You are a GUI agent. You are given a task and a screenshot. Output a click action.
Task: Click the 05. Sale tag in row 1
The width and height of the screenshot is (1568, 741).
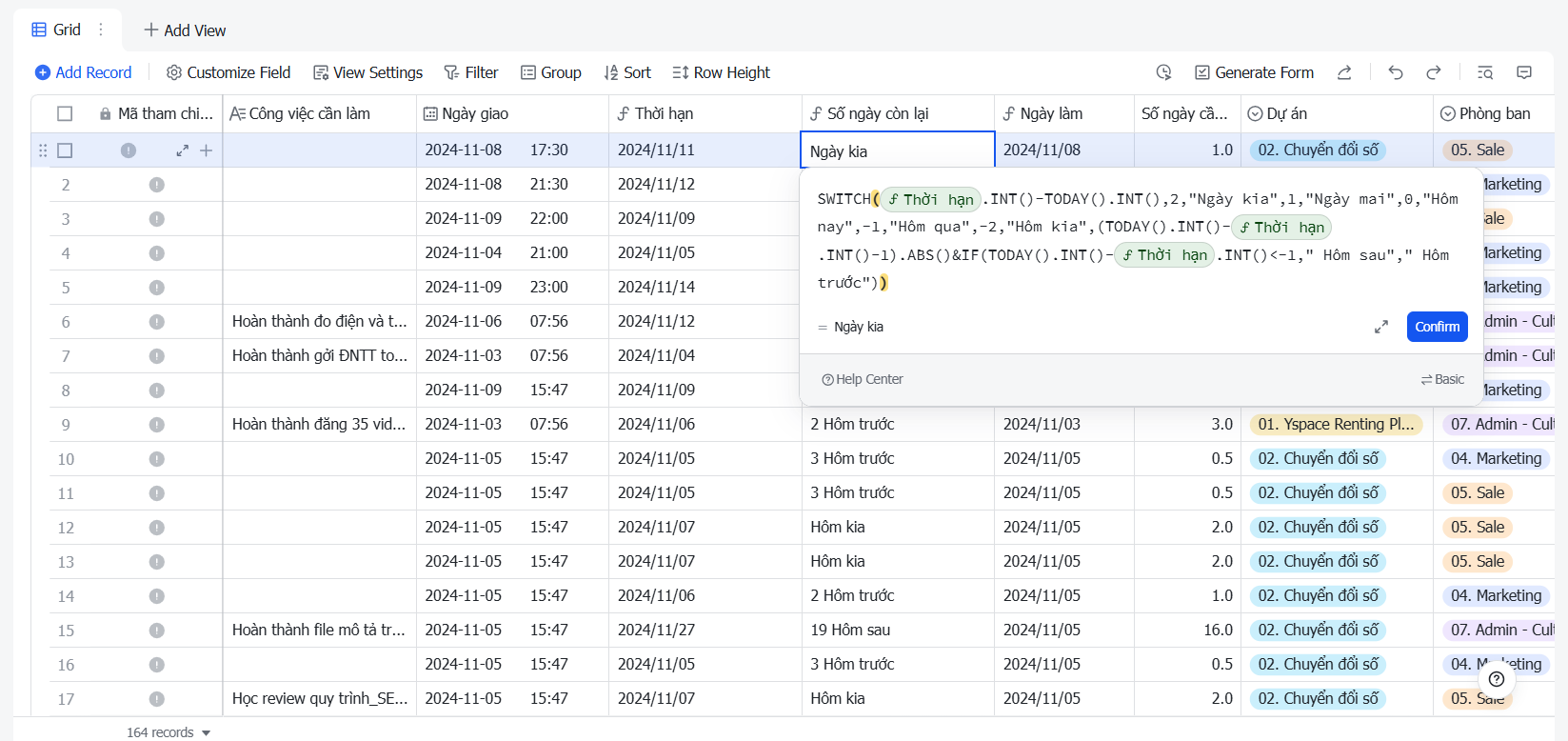point(1478,150)
